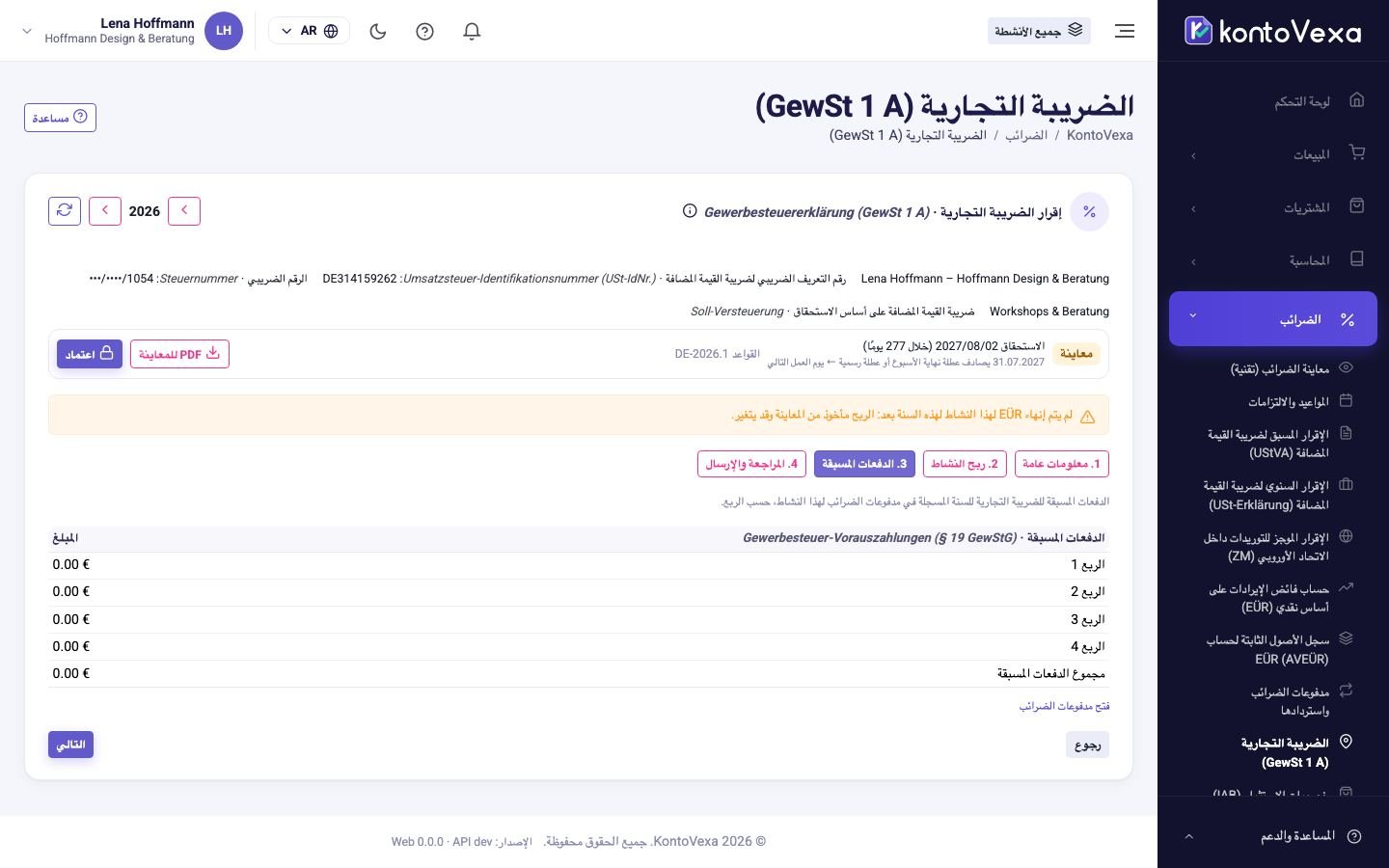The image size is (1389, 868).
Task: Open ZM summary declaration sidebar item
Action: click(1272, 547)
